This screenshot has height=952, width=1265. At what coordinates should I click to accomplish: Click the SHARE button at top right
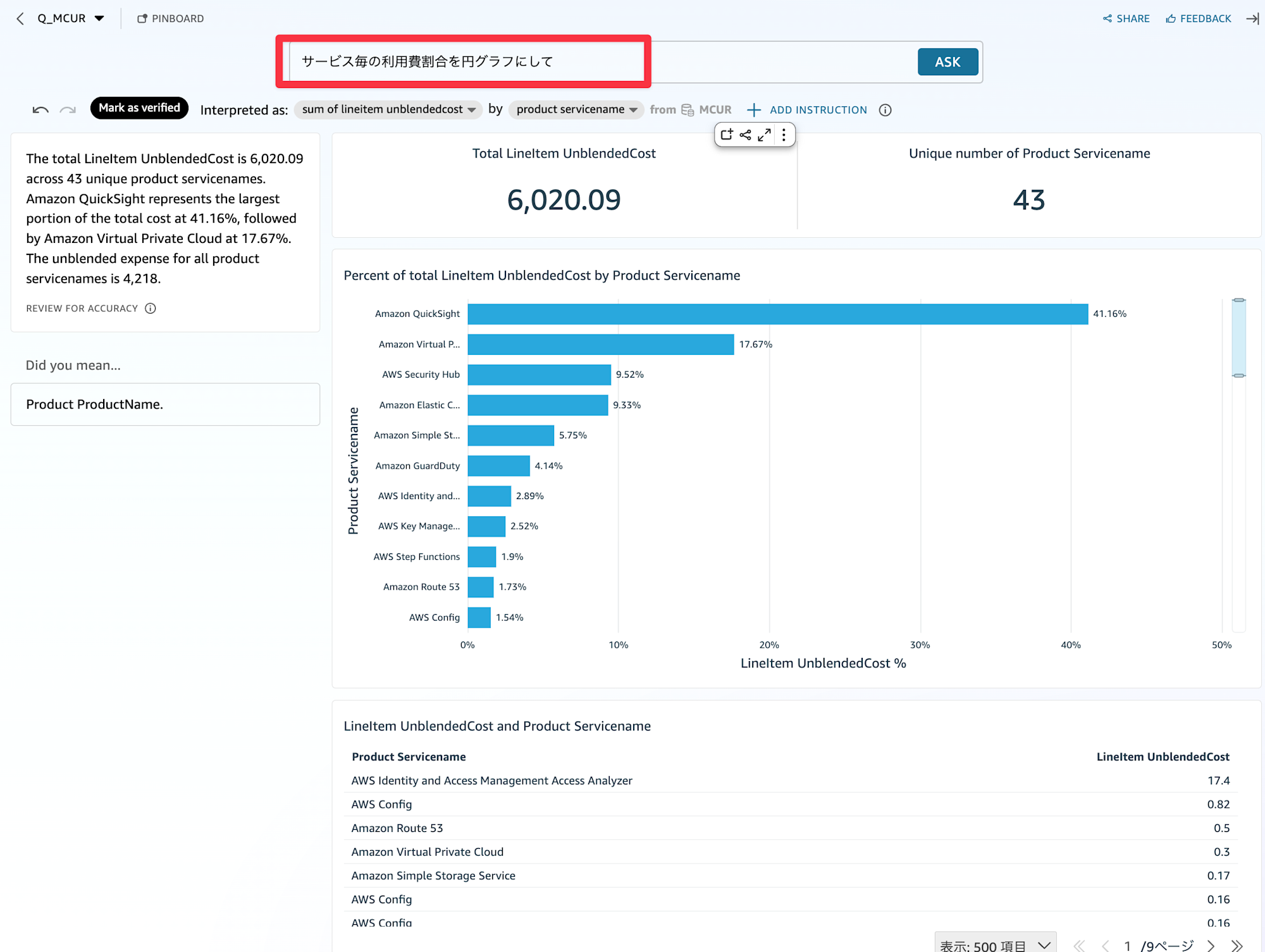1126,18
